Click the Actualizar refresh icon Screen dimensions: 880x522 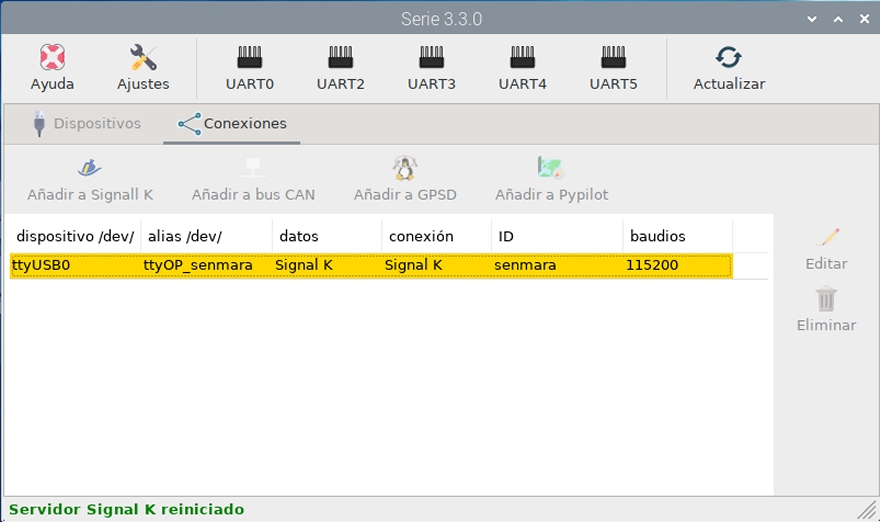[x=729, y=58]
